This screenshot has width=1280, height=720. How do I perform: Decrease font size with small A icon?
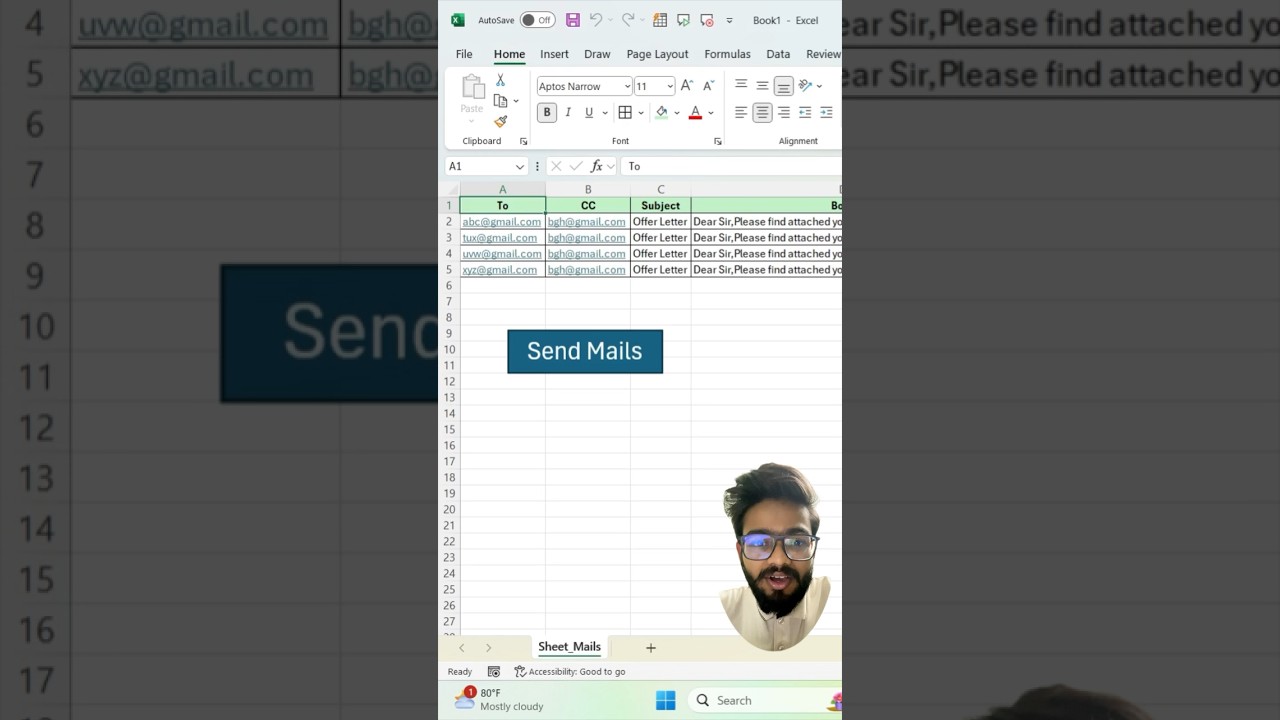click(709, 86)
